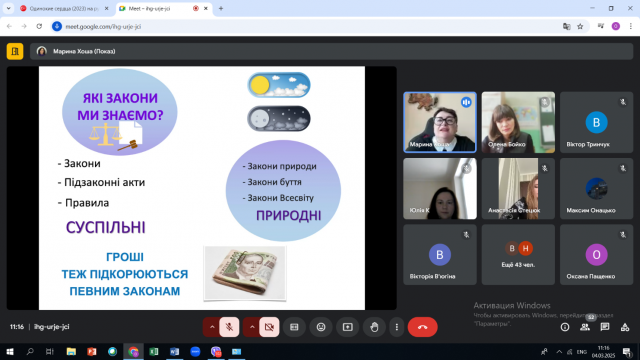The width and height of the screenshot is (640, 360).
Task: Go forward in browser history
Action: click(24, 27)
